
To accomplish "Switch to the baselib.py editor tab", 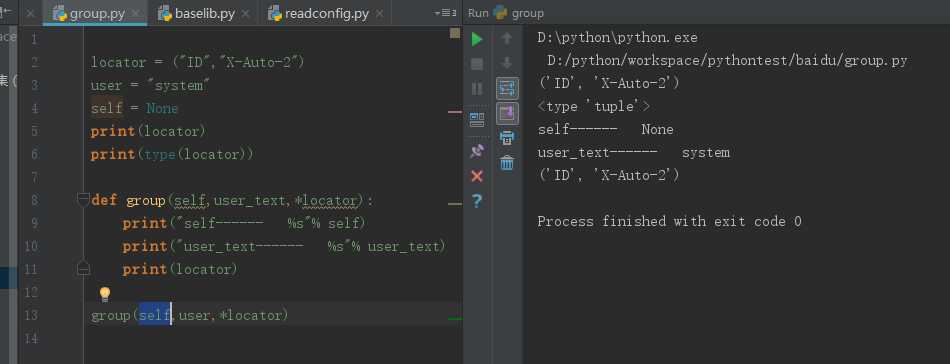I will point(205,13).
